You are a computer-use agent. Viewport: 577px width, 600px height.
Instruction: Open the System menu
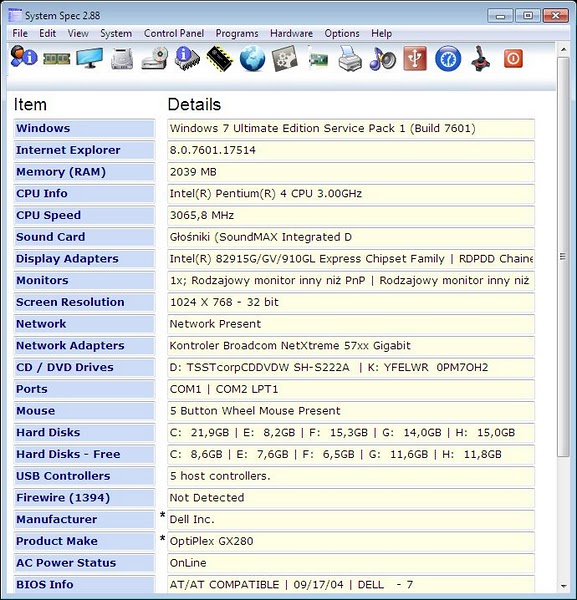click(116, 33)
